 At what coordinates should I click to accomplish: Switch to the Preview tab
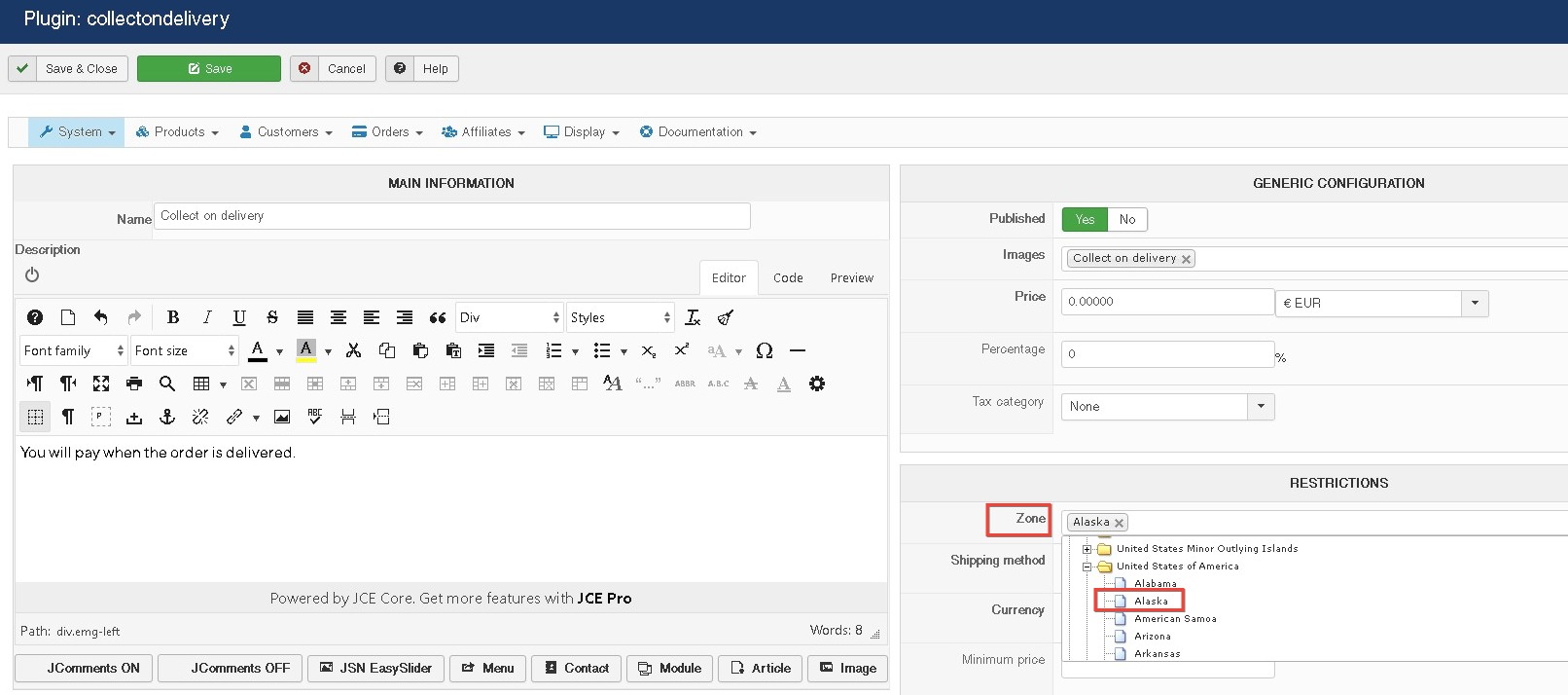click(852, 277)
